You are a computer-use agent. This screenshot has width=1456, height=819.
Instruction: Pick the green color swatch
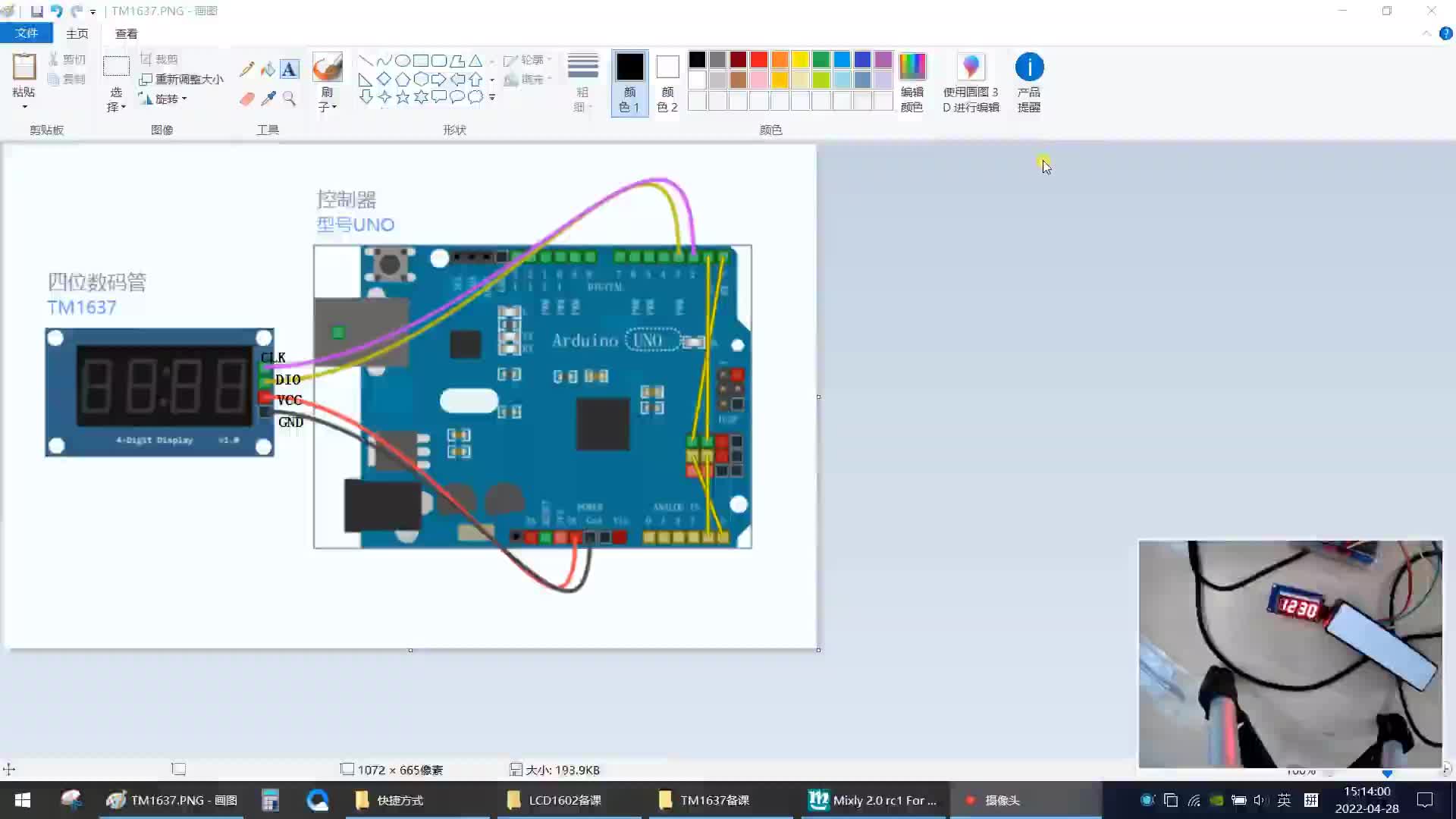(x=821, y=59)
